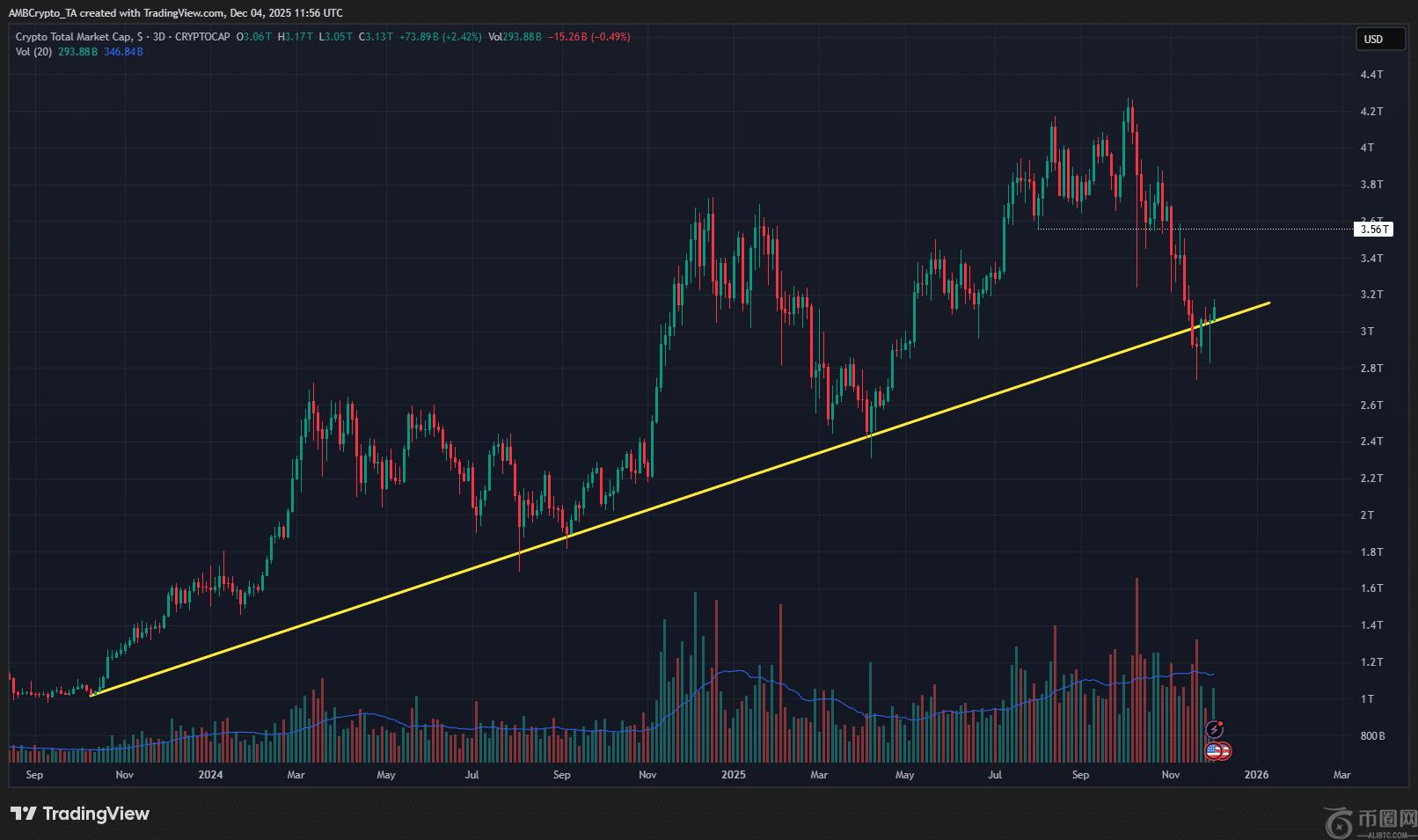Click the 800 B label on price scale
This screenshot has width=1418, height=840.
pos(1371,736)
